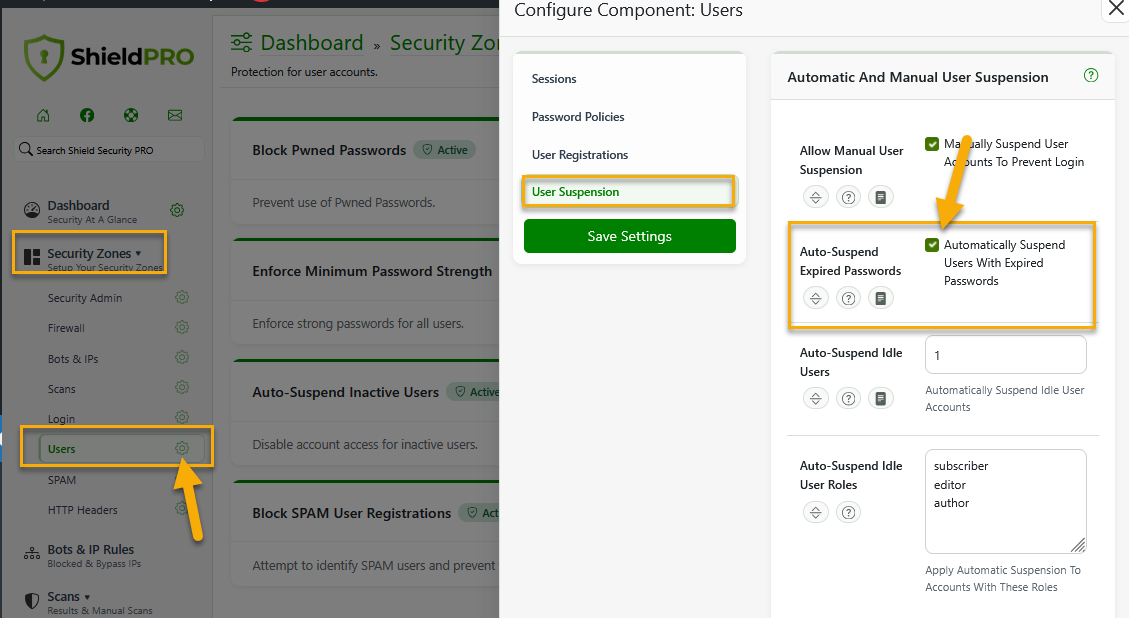Switch to the Password Policies tab

(x=578, y=117)
